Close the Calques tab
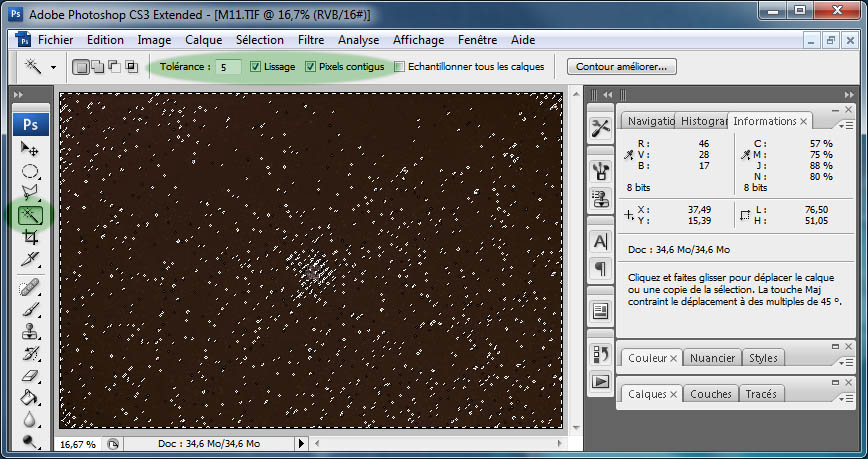 [673, 395]
